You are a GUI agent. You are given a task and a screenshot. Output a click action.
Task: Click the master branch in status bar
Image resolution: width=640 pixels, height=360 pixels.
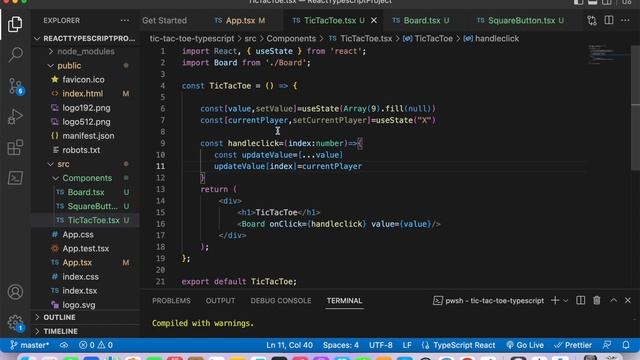tap(29, 345)
